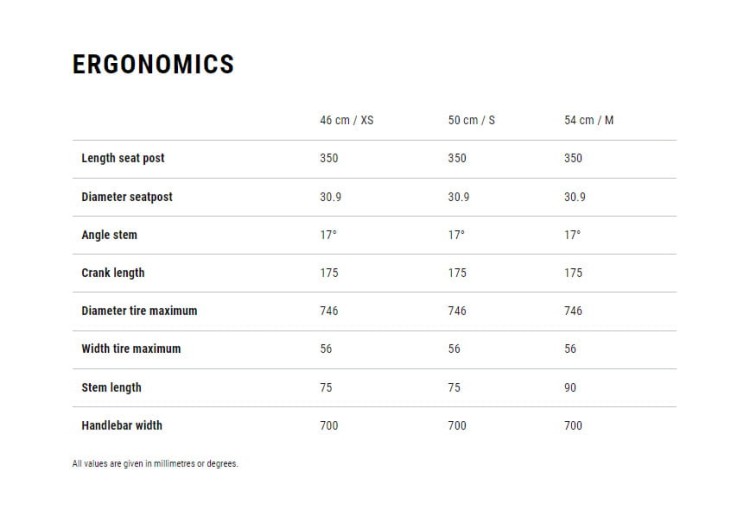Click the ERGONOMICS heading
Screen dimensions: 750x522
pos(153,64)
